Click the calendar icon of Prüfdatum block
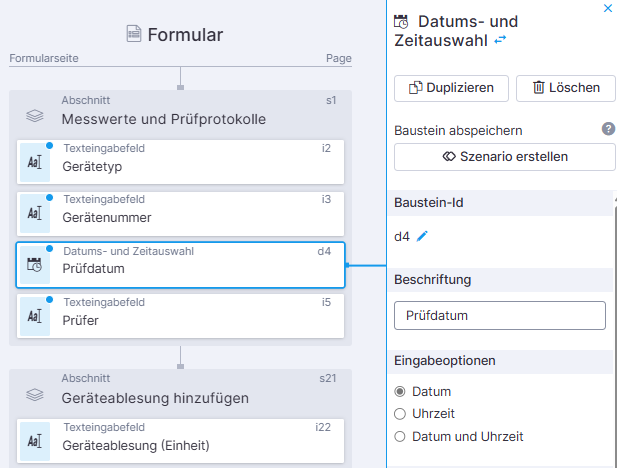617x468 pixels. 35,265
